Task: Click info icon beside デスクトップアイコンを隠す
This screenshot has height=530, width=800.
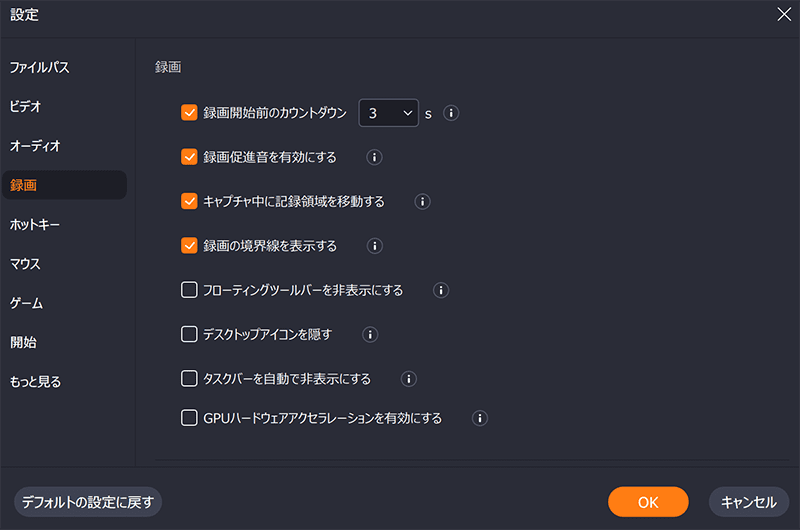Action: click(370, 335)
